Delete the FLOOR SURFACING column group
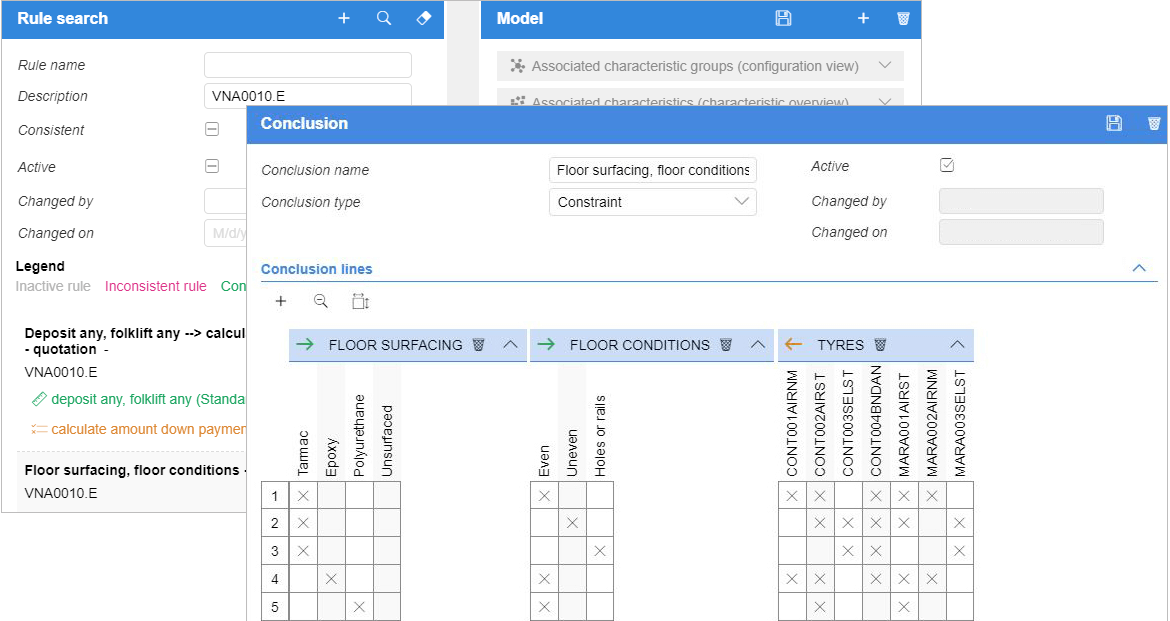1170x621 pixels. [479, 345]
